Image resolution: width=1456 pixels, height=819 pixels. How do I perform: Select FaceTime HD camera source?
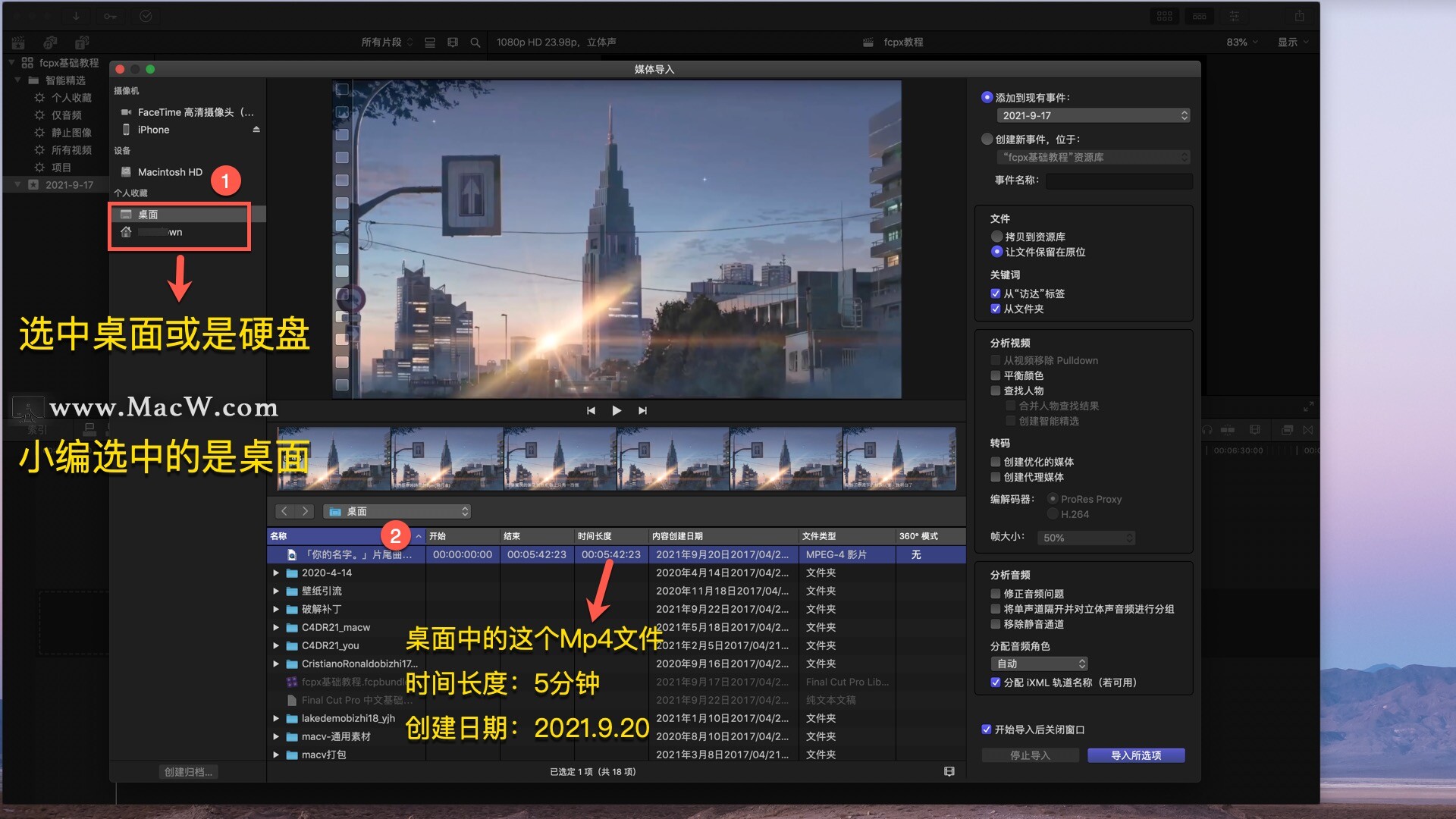click(195, 112)
